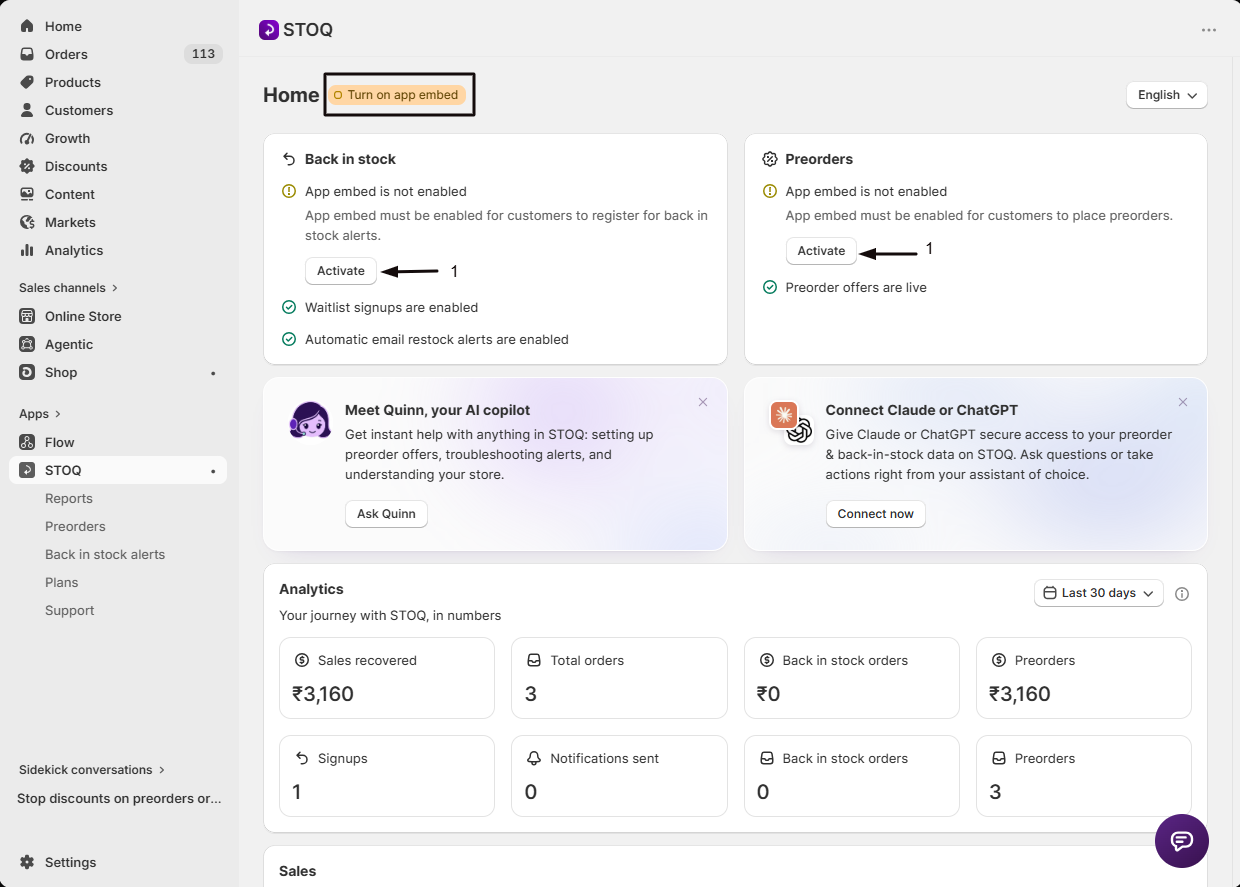Activate app embed for Preorders

(821, 251)
